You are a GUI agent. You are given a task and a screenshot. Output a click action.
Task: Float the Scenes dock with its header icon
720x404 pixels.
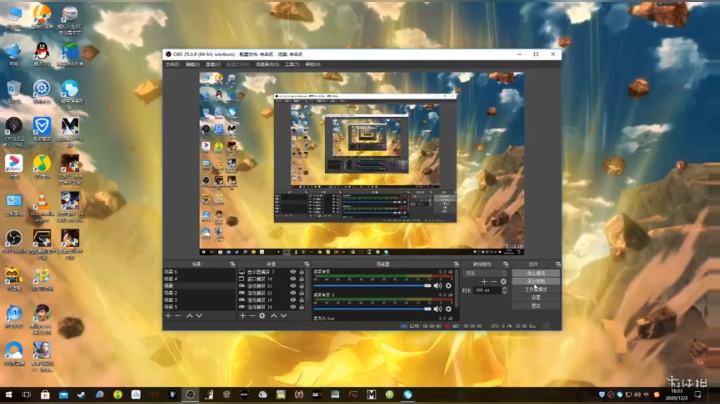click(x=232, y=264)
